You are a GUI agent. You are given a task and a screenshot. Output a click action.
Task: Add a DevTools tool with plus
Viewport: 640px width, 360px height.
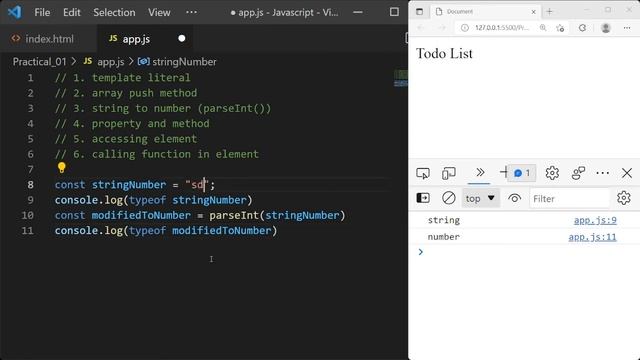pyautogui.click(x=504, y=172)
